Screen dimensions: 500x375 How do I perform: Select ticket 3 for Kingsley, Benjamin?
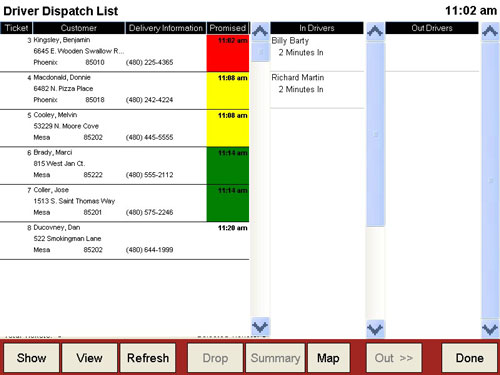[x=125, y=53]
